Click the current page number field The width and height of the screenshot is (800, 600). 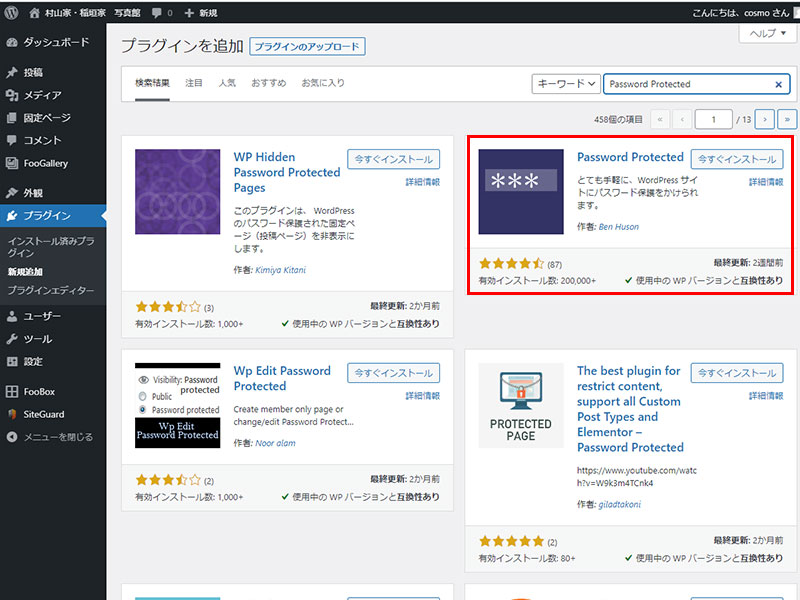click(x=714, y=119)
